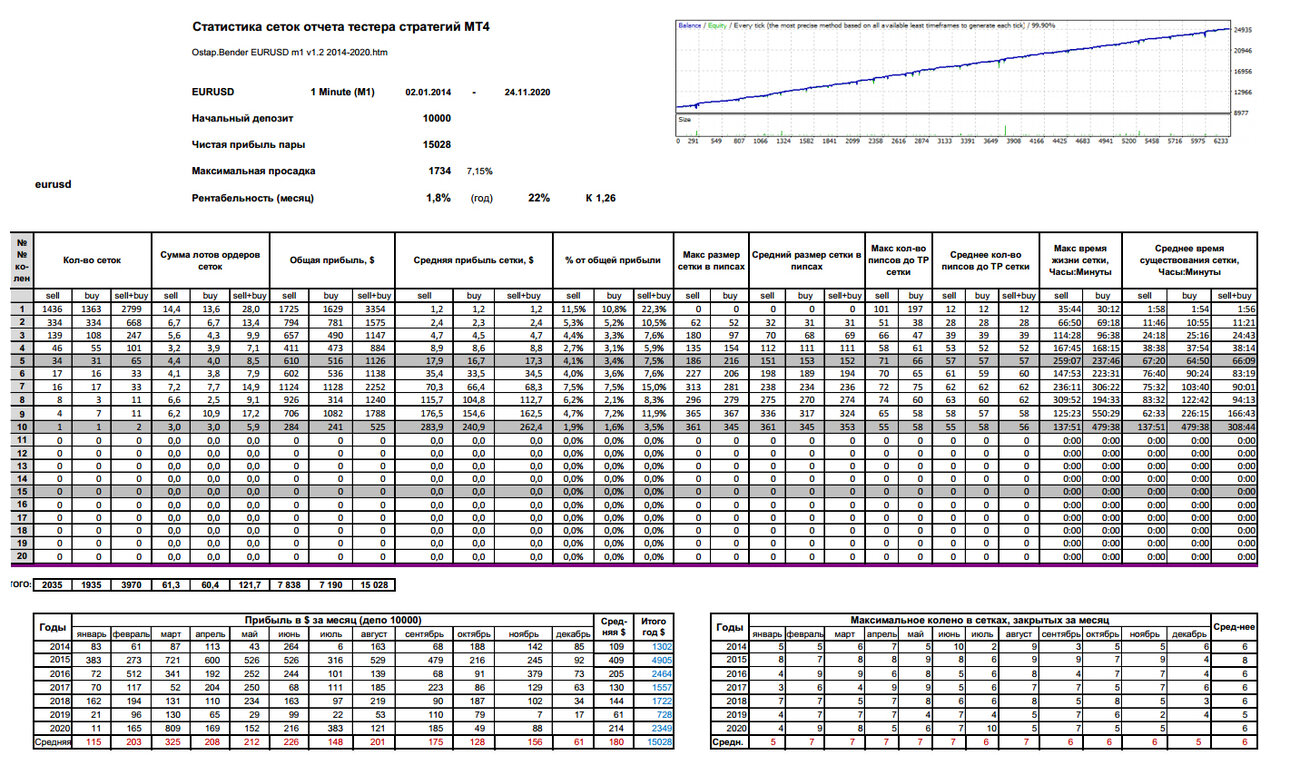
Task: Click the drawdown value 1734
Action: pos(438,172)
